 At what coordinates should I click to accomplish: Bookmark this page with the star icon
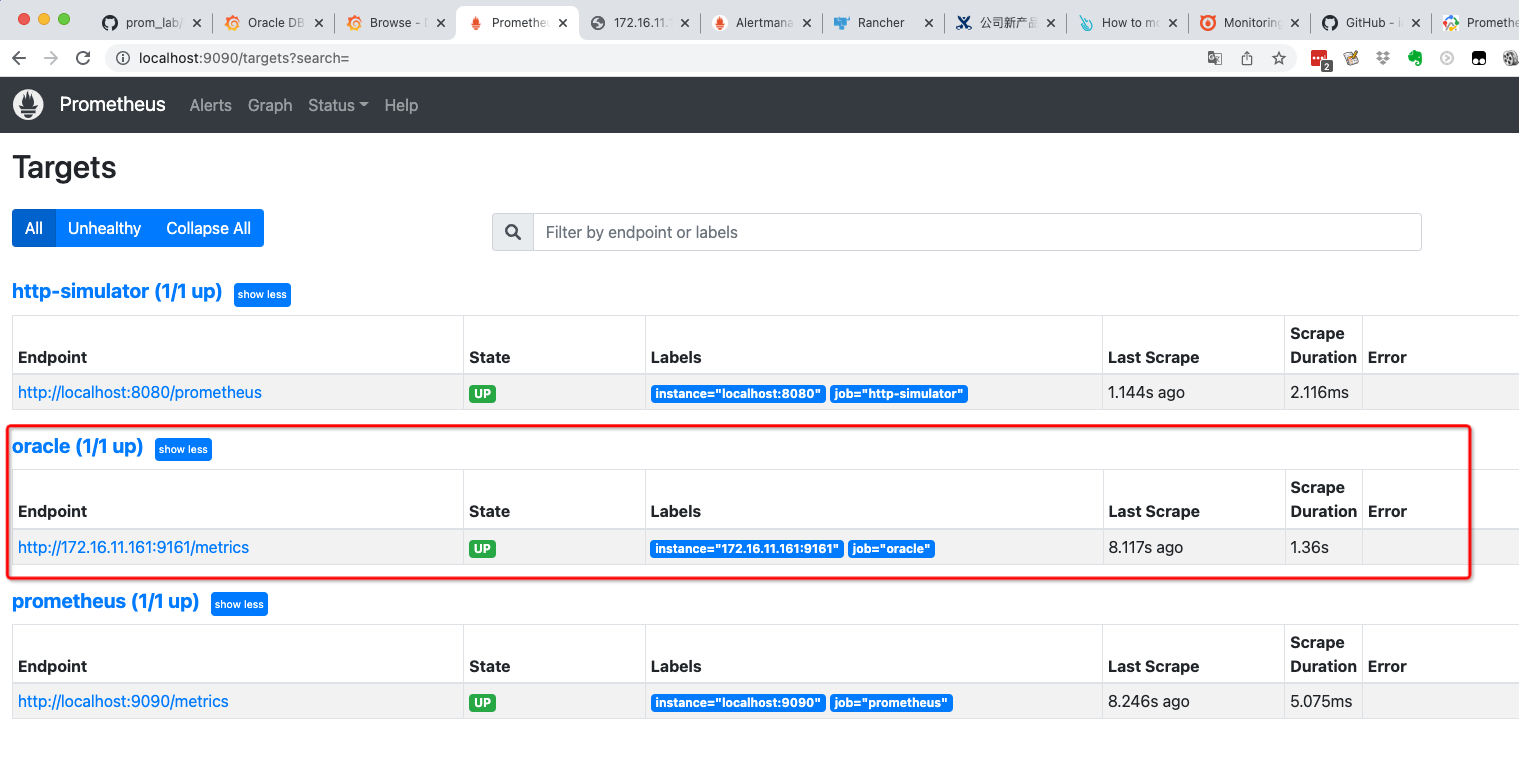point(1278,58)
